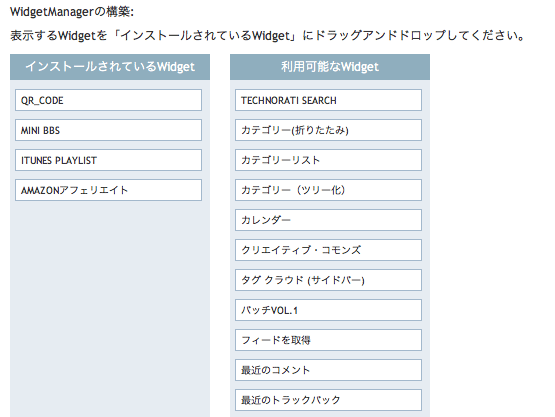
Task: Click the 利用可能なWidget column header
Action: (x=330, y=67)
